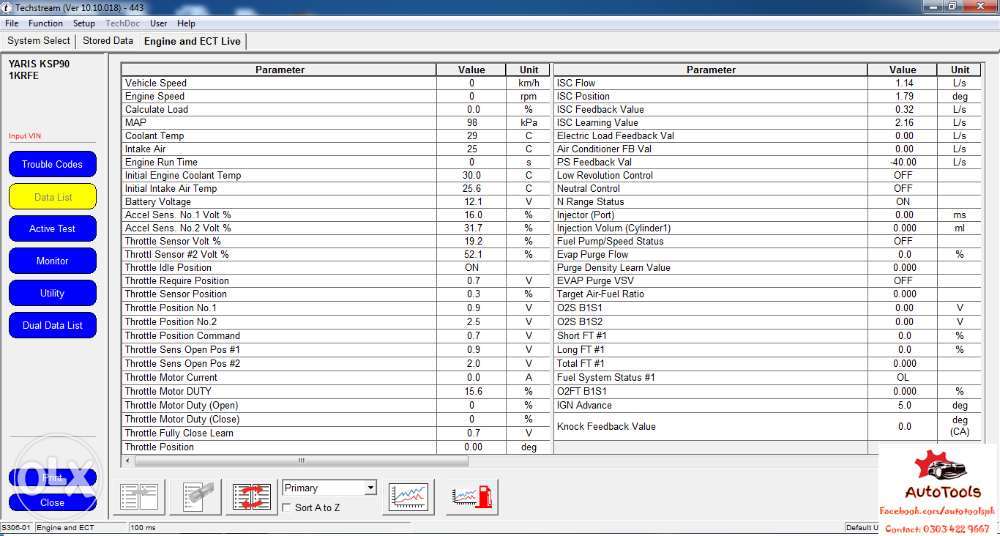1000x536 pixels.
Task: Restore down the Techstream window
Action: point(953,6)
